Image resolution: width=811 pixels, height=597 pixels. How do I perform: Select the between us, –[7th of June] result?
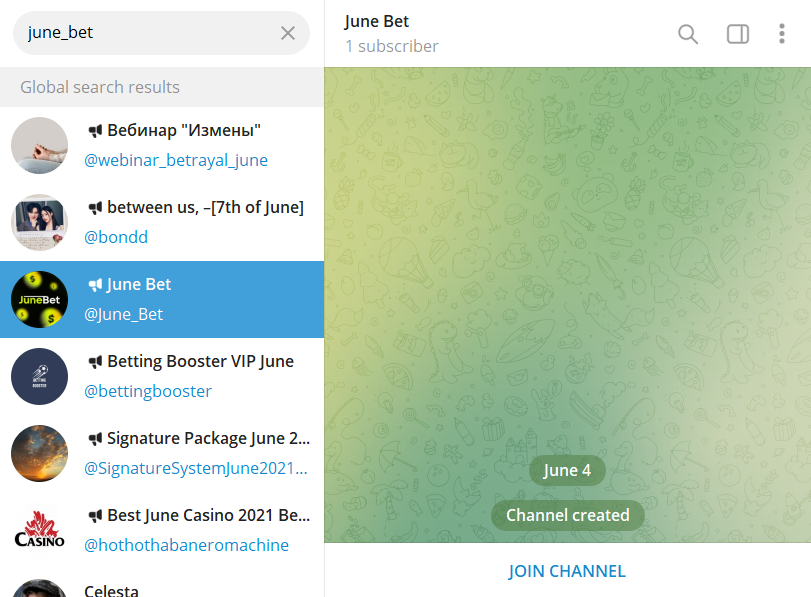pyautogui.click(x=162, y=222)
